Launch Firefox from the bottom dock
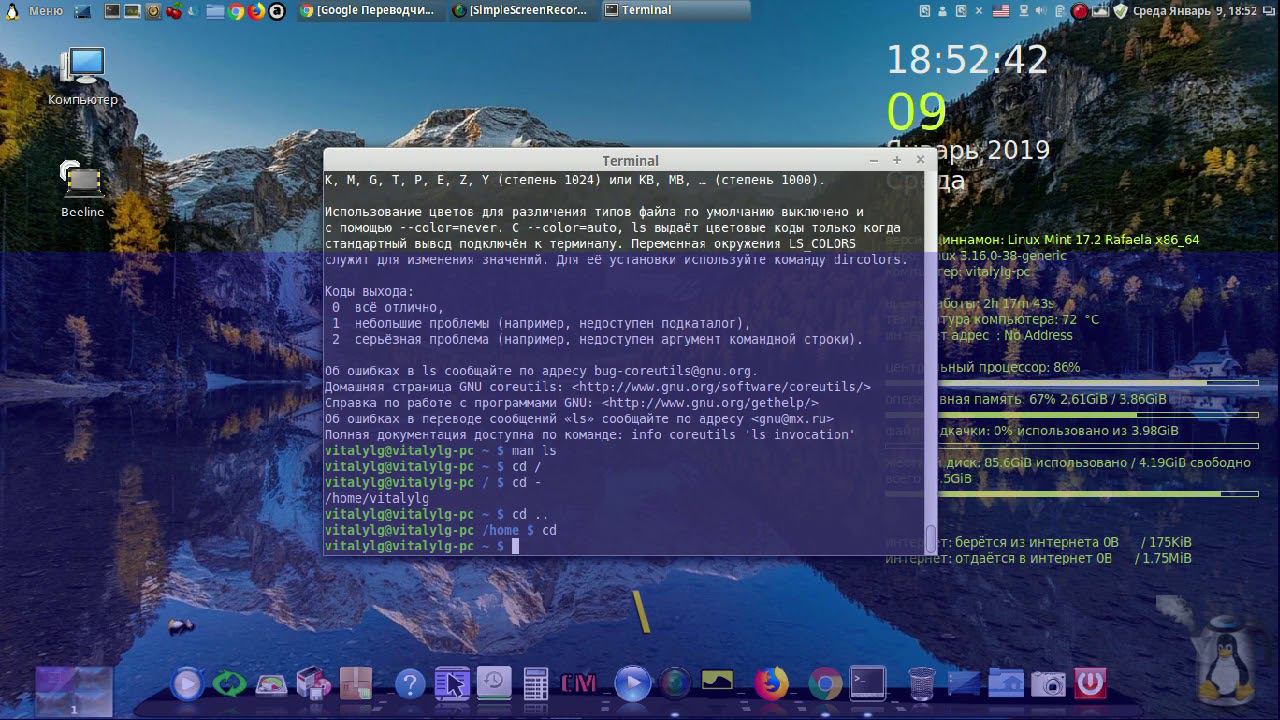This screenshot has width=1280, height=720. coord(771,684)
